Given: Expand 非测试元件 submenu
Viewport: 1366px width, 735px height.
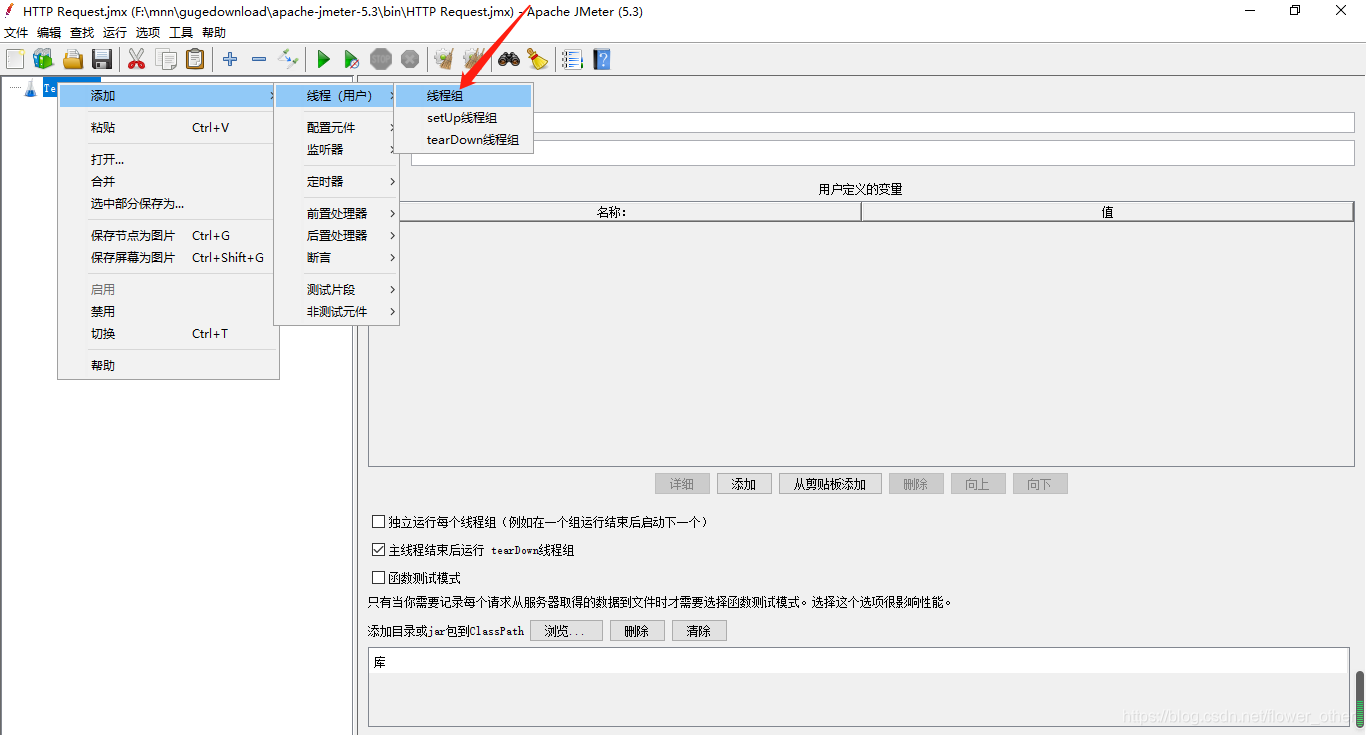Looking at the screenshot, I should 336,312.
